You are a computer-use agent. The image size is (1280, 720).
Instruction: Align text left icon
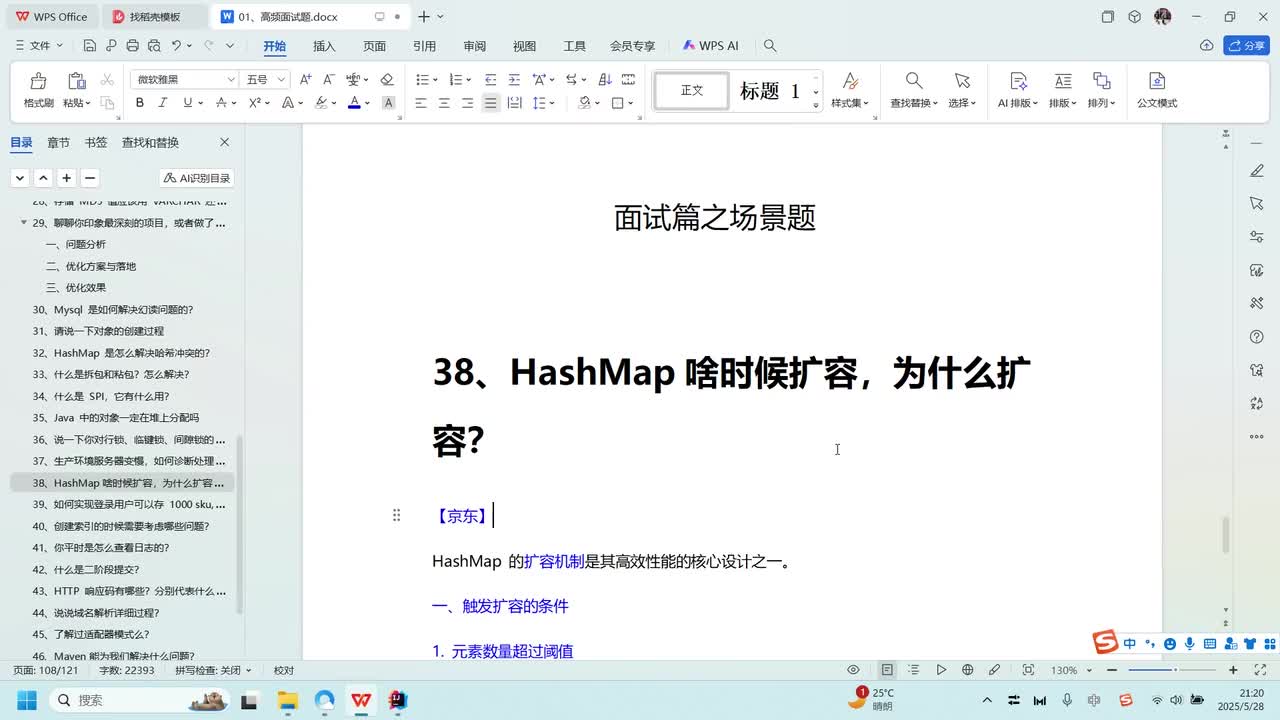pyautogui.click(x=420, y=103)
